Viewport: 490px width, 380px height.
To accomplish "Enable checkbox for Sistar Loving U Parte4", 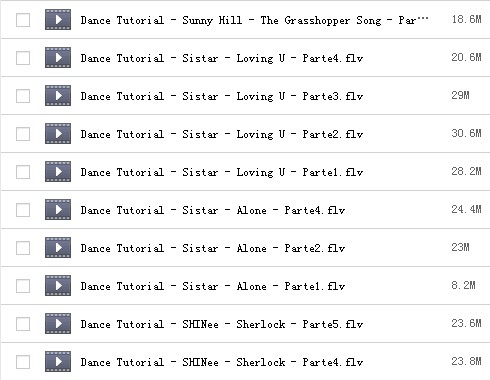I will [x=23, y=58].
